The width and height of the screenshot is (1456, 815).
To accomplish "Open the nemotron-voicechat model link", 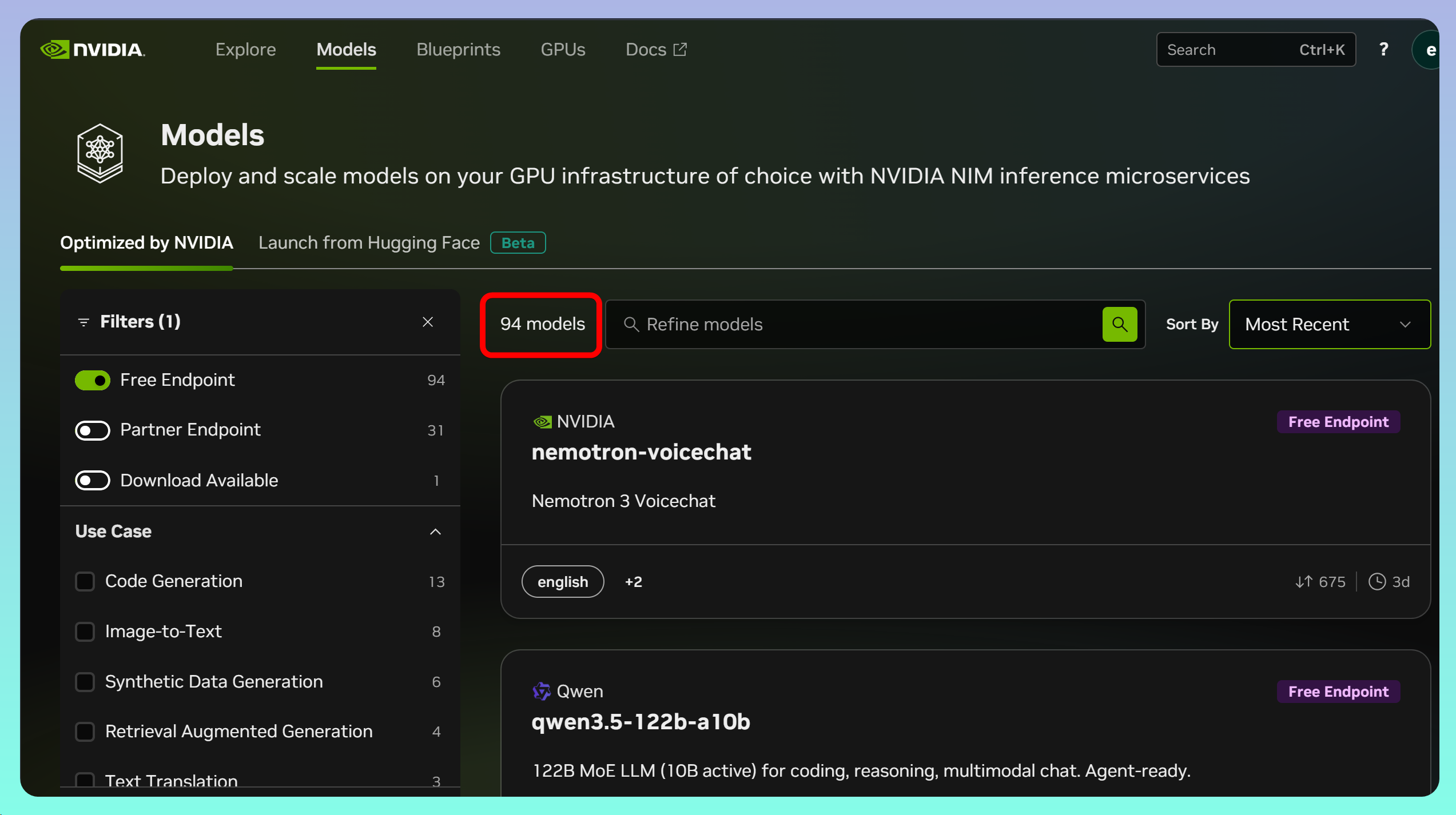I will click(x=641, y=452).
